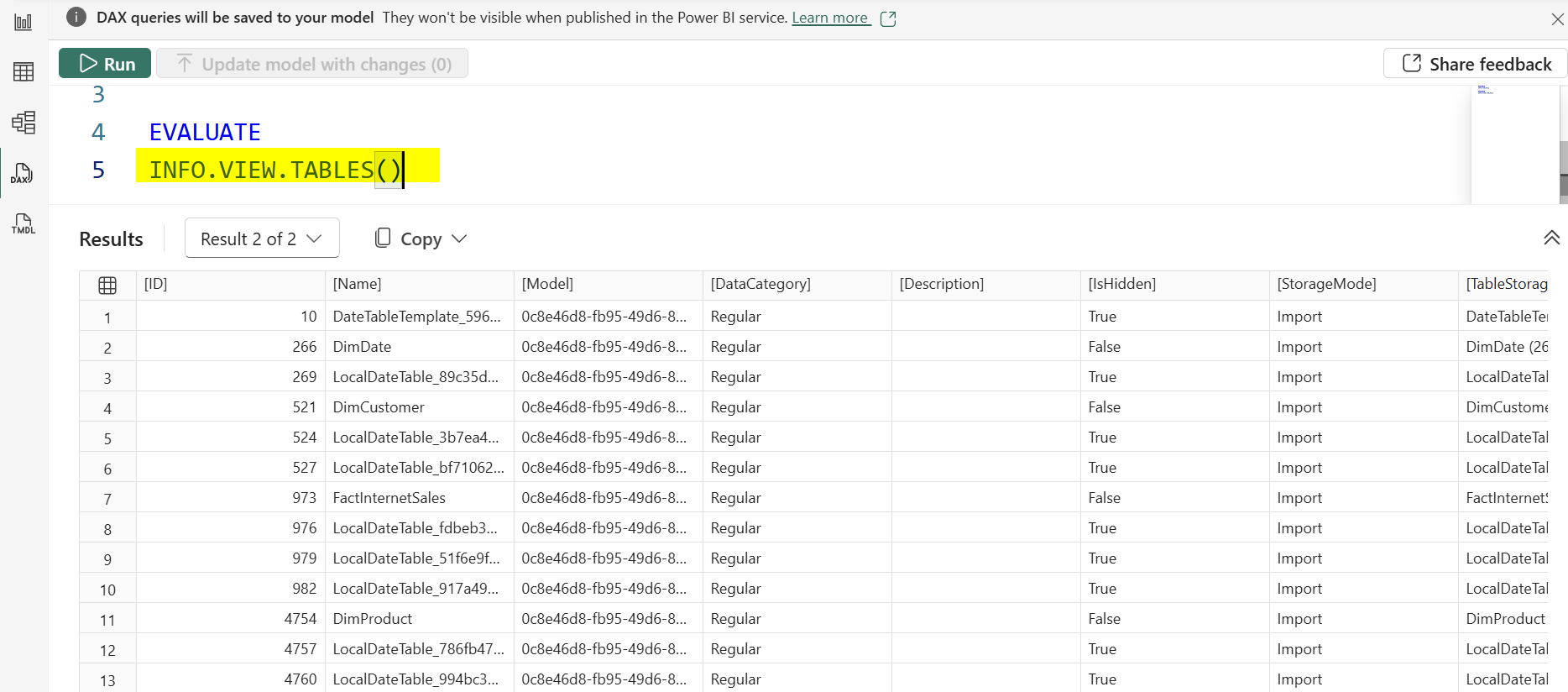
Task: Click the info icon in notification banner
Action: pos(76,18)
